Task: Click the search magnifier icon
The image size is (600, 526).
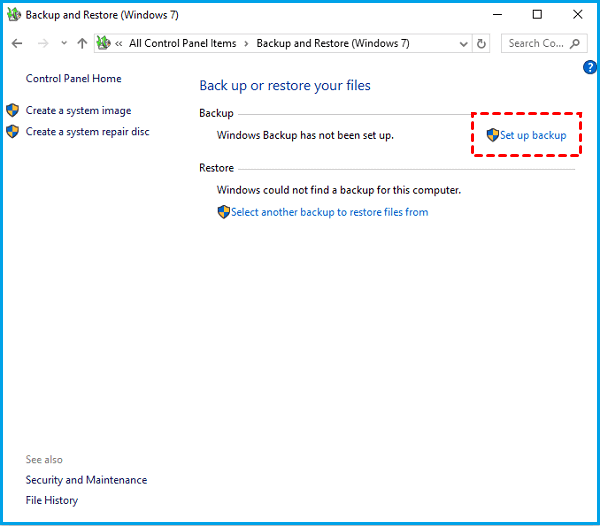Action: pyautogui.click(x=575, y=44)
